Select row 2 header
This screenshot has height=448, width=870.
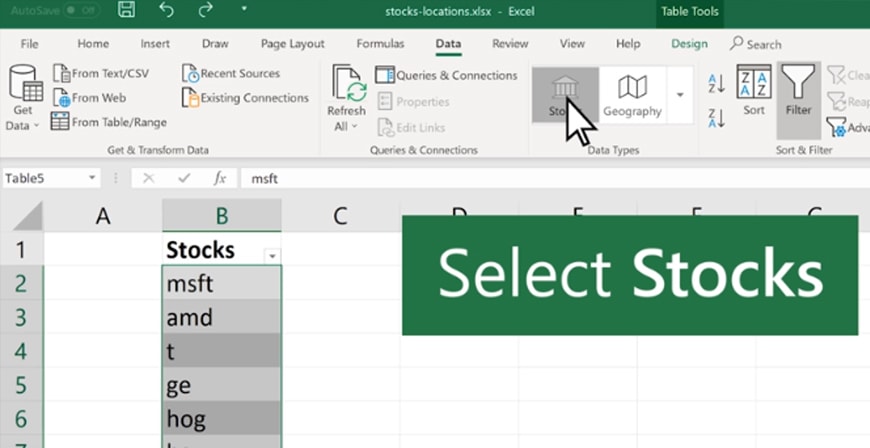click(21, 283)
